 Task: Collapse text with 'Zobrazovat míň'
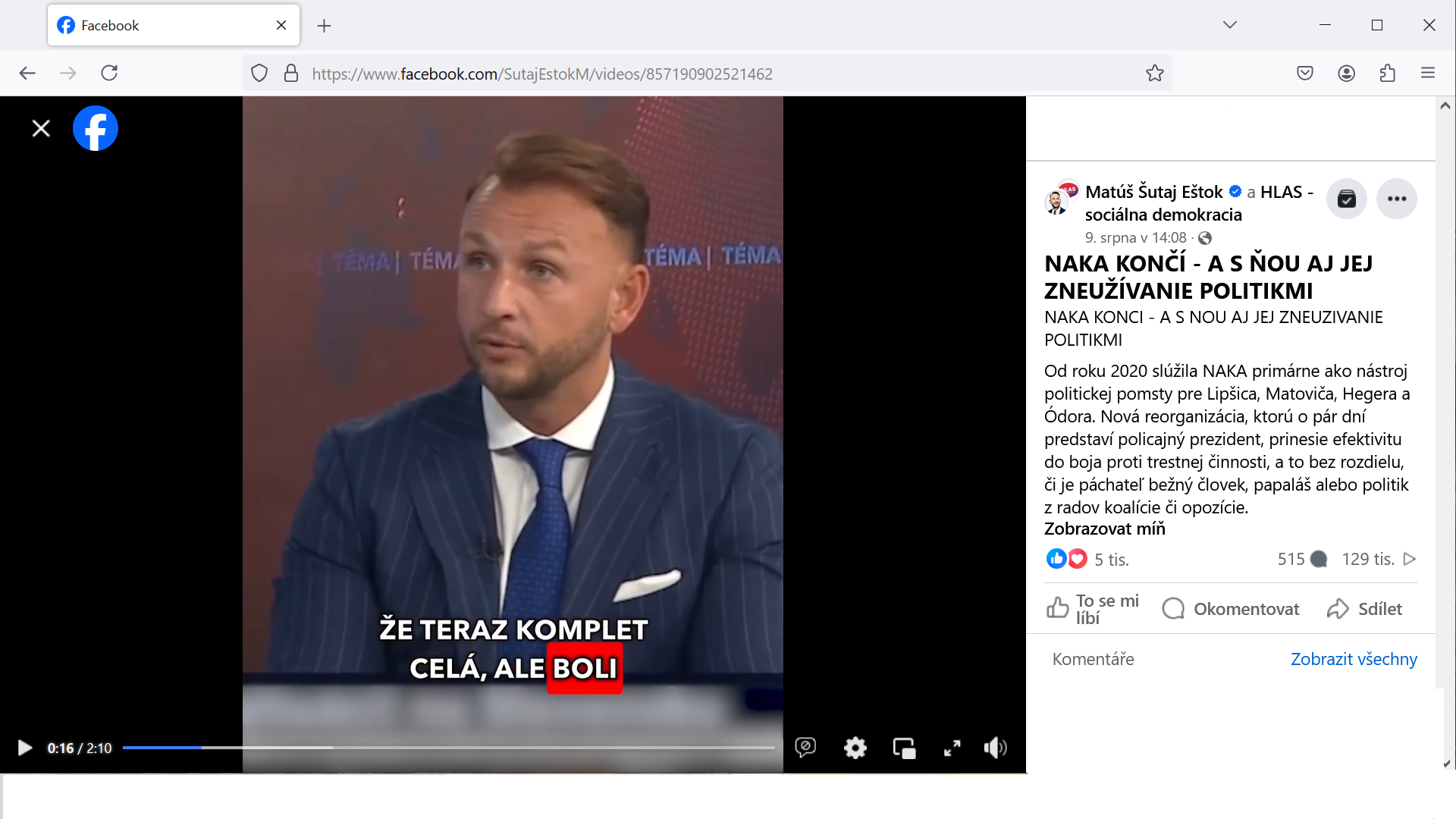1105,529
